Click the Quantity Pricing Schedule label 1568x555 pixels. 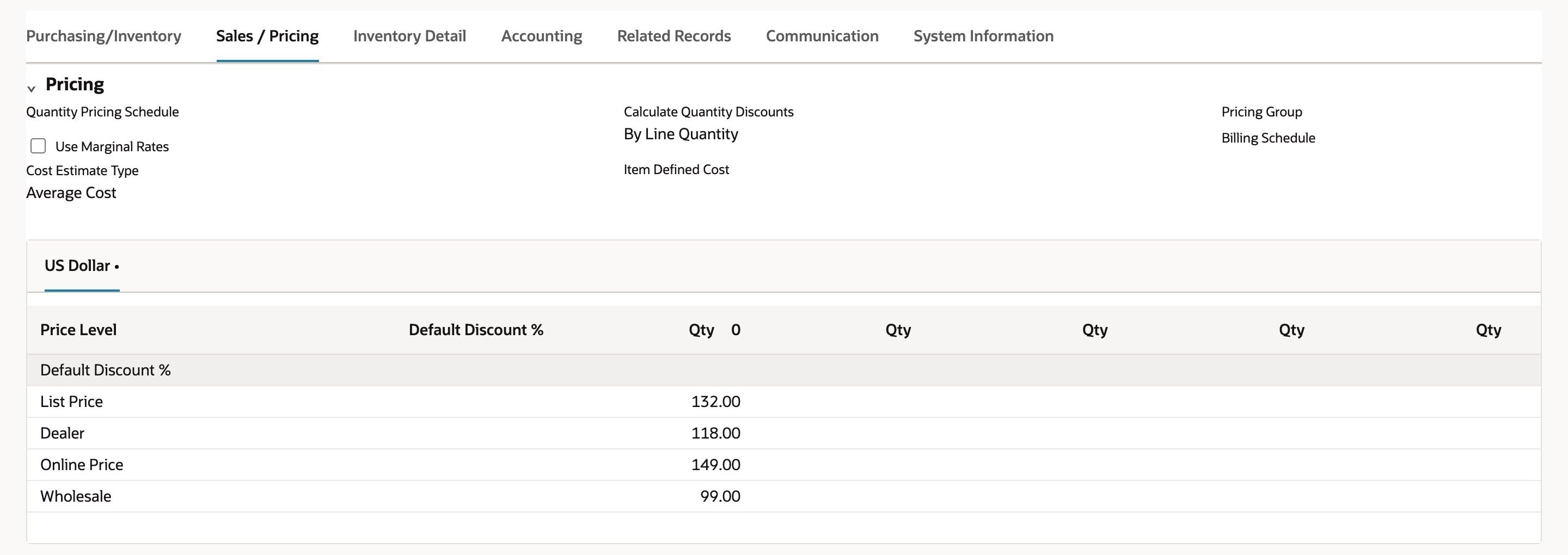click(x=102, y=112)
